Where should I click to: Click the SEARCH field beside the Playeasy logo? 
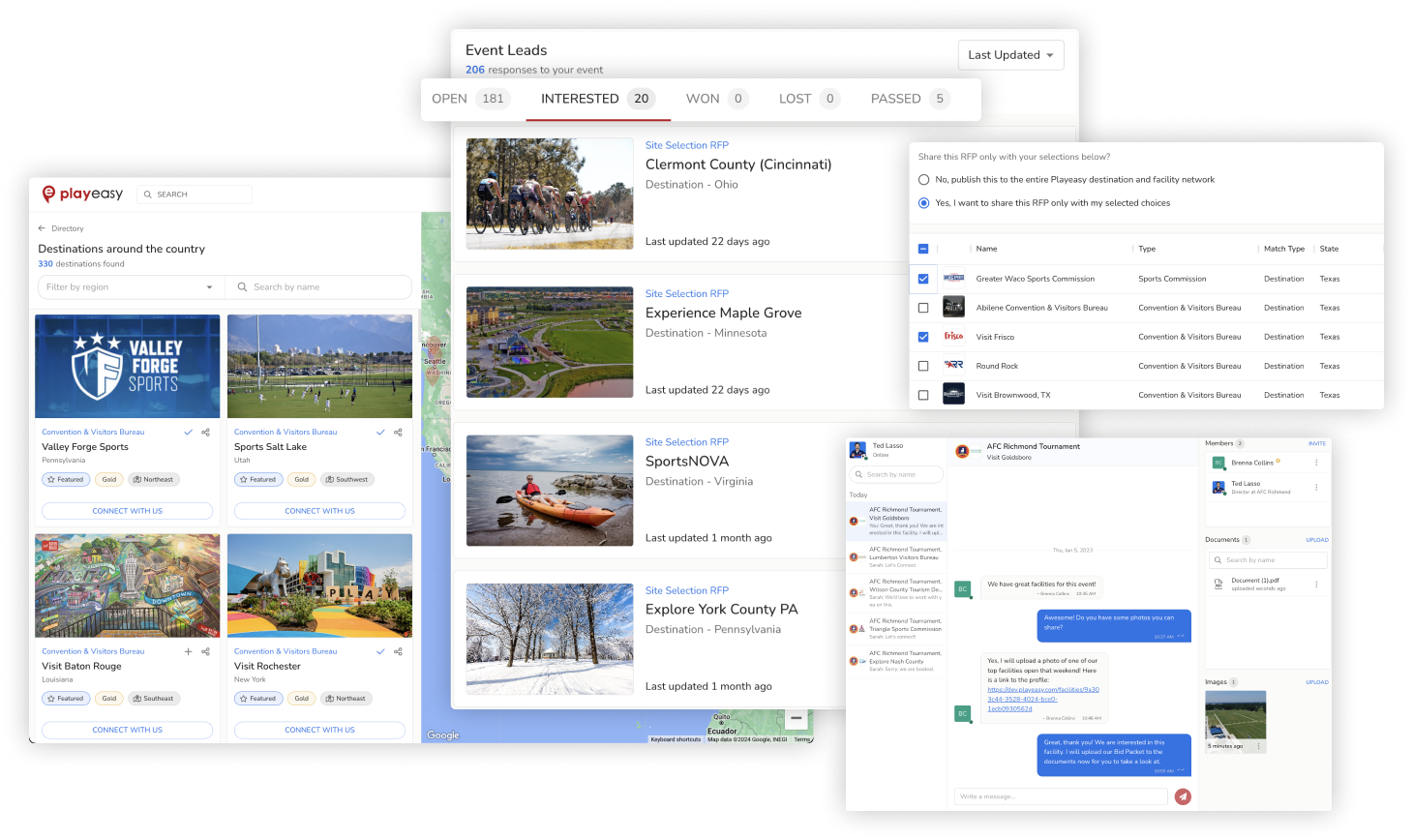pyautogui.click(x=195, y=195)
